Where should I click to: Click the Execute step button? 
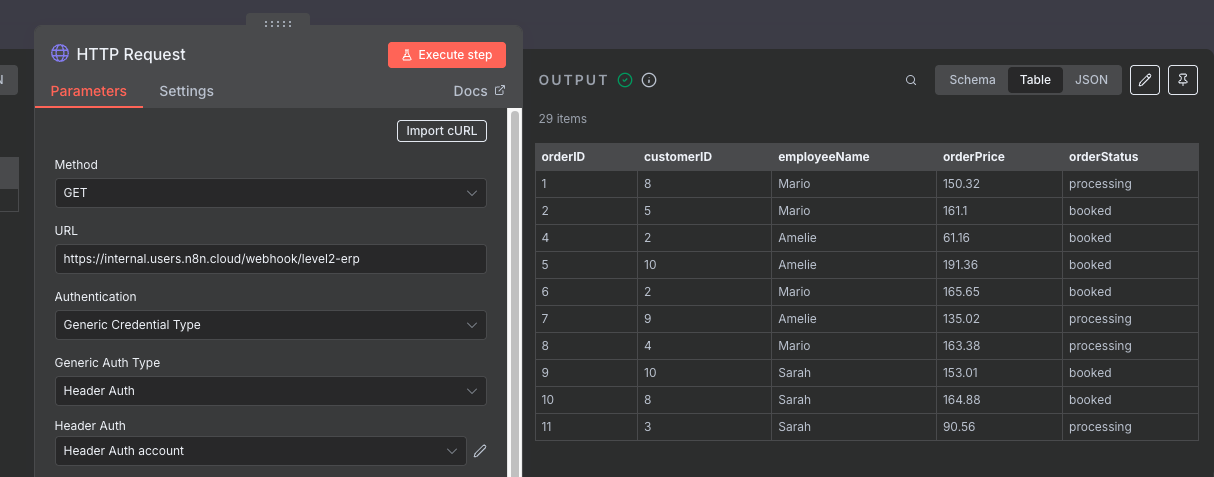point(447,55)
